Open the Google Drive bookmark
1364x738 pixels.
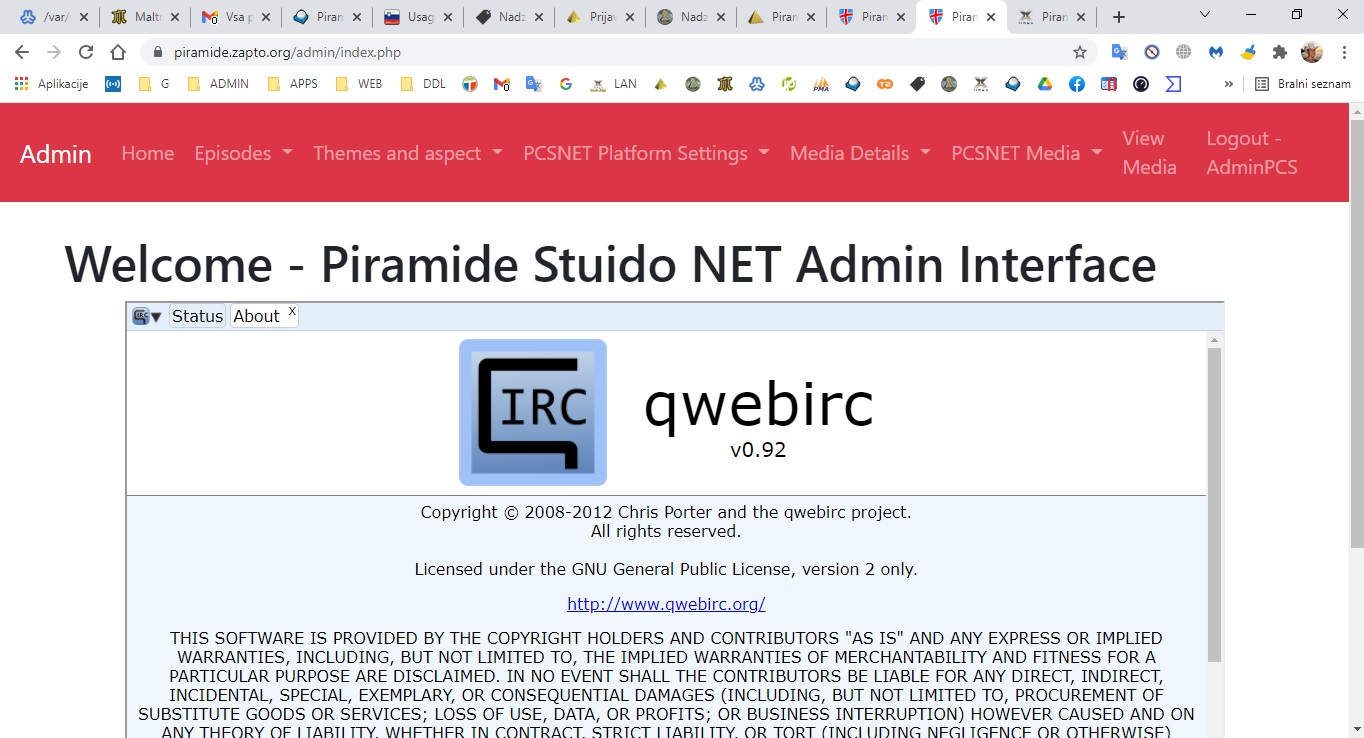1045,84
